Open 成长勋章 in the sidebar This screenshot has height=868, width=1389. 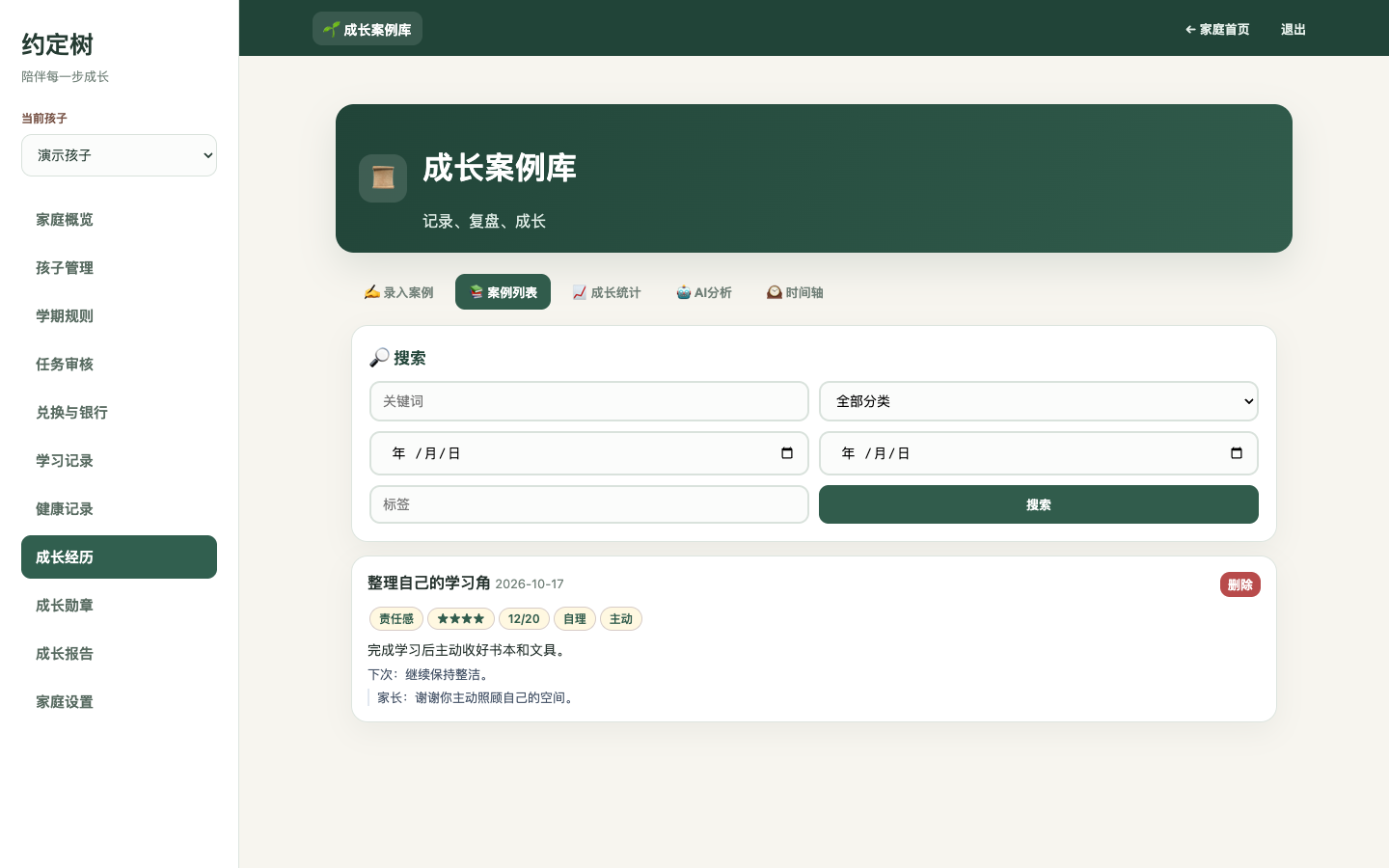(119, 606)
